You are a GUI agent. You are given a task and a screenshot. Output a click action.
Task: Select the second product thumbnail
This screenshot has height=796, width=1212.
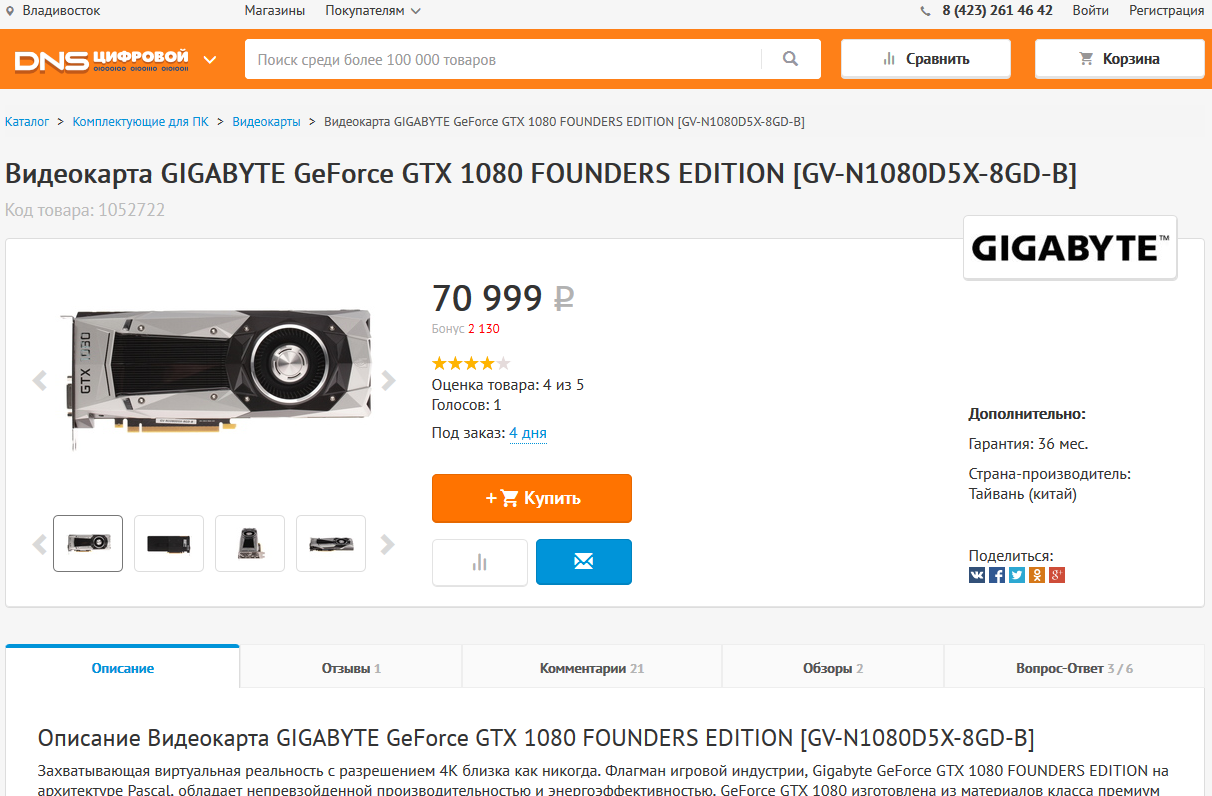pyautogui.click(x=169, y=543)
